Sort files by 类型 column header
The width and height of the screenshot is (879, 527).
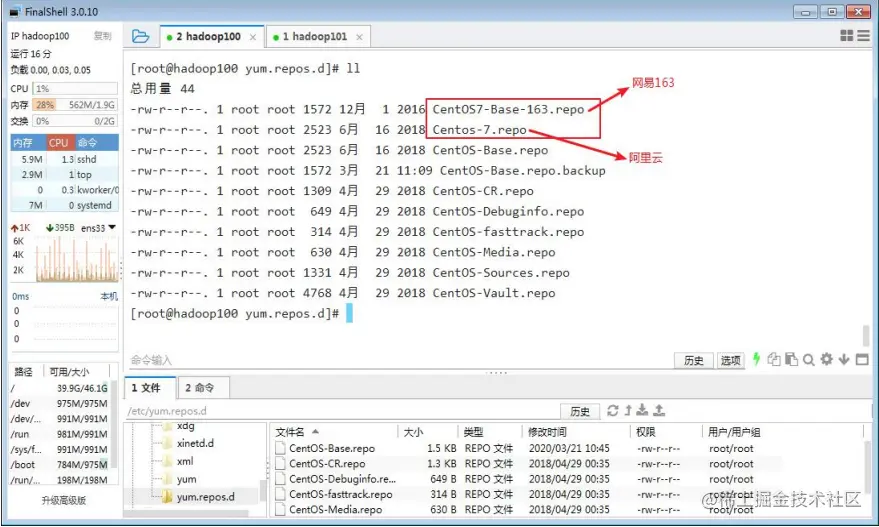pyautogui.click(x=490, y=432)
